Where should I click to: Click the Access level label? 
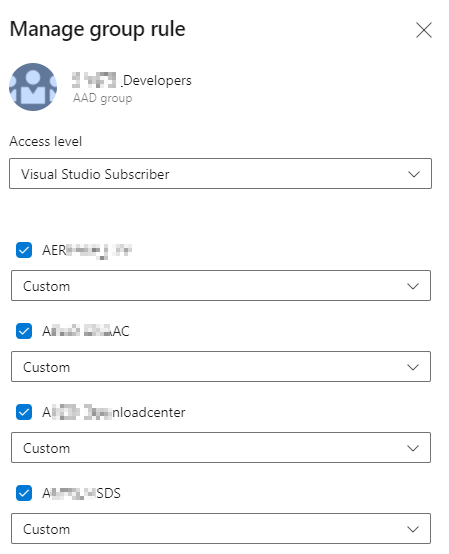pos(46,141)
